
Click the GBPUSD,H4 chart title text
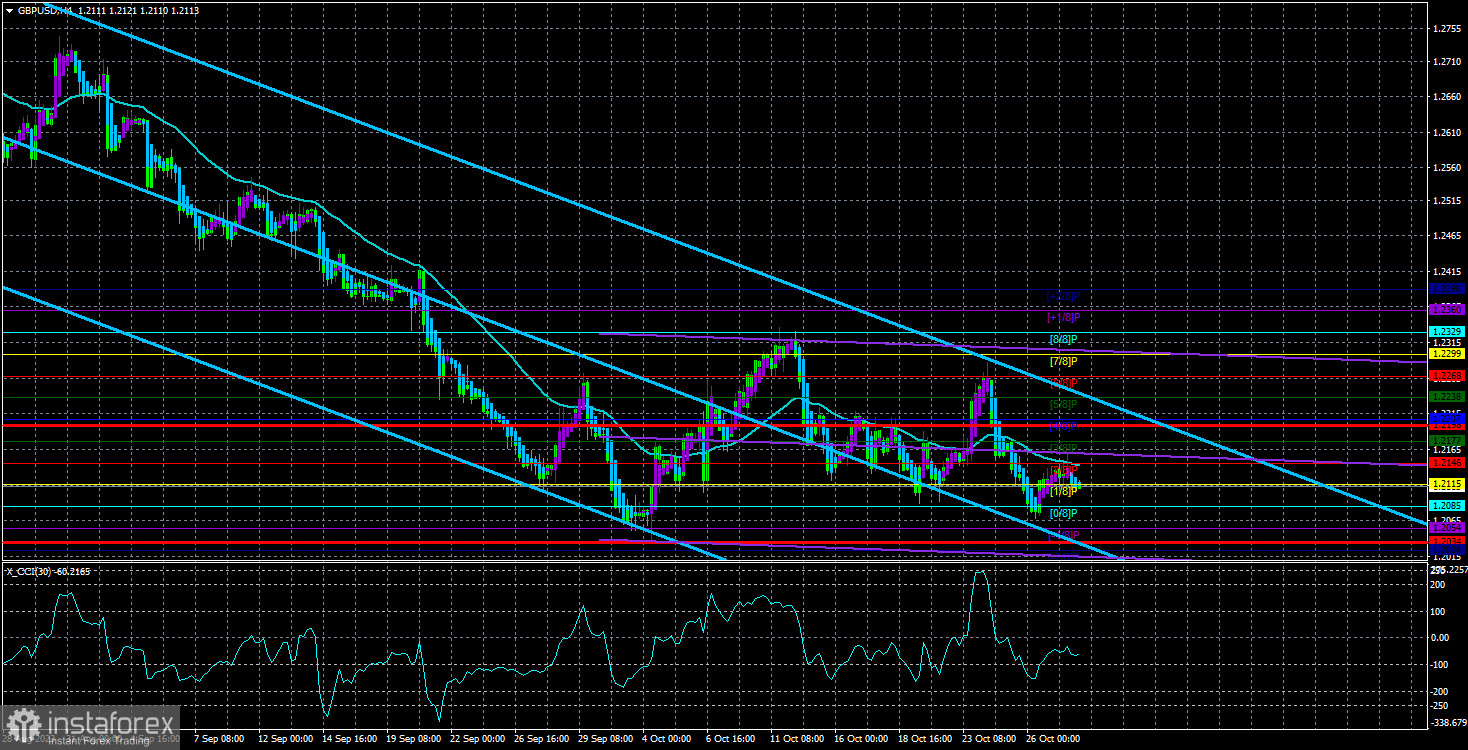[x=44, y=9]
